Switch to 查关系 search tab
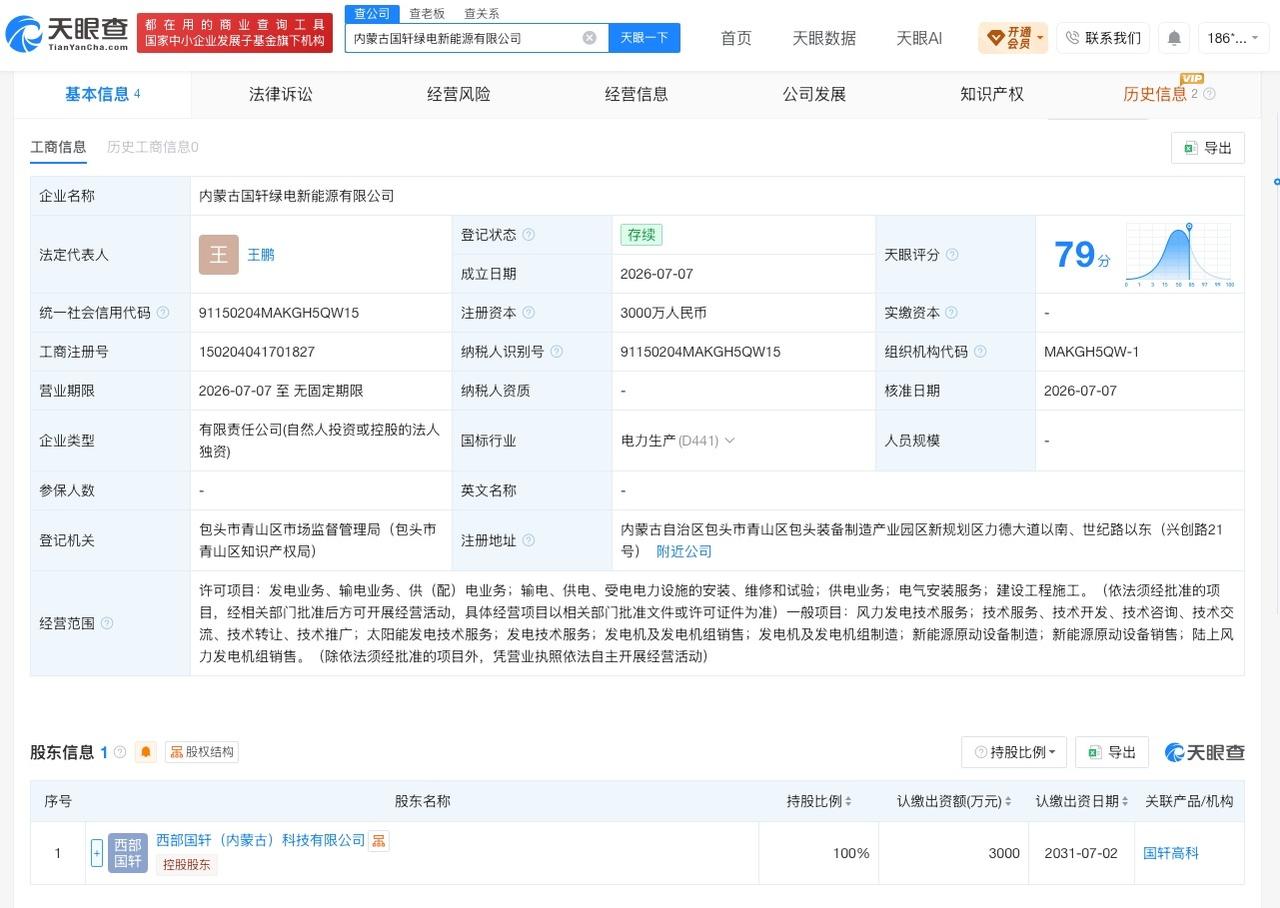Viewport: 1280px width, 908px height. click(x=482, y=13)
